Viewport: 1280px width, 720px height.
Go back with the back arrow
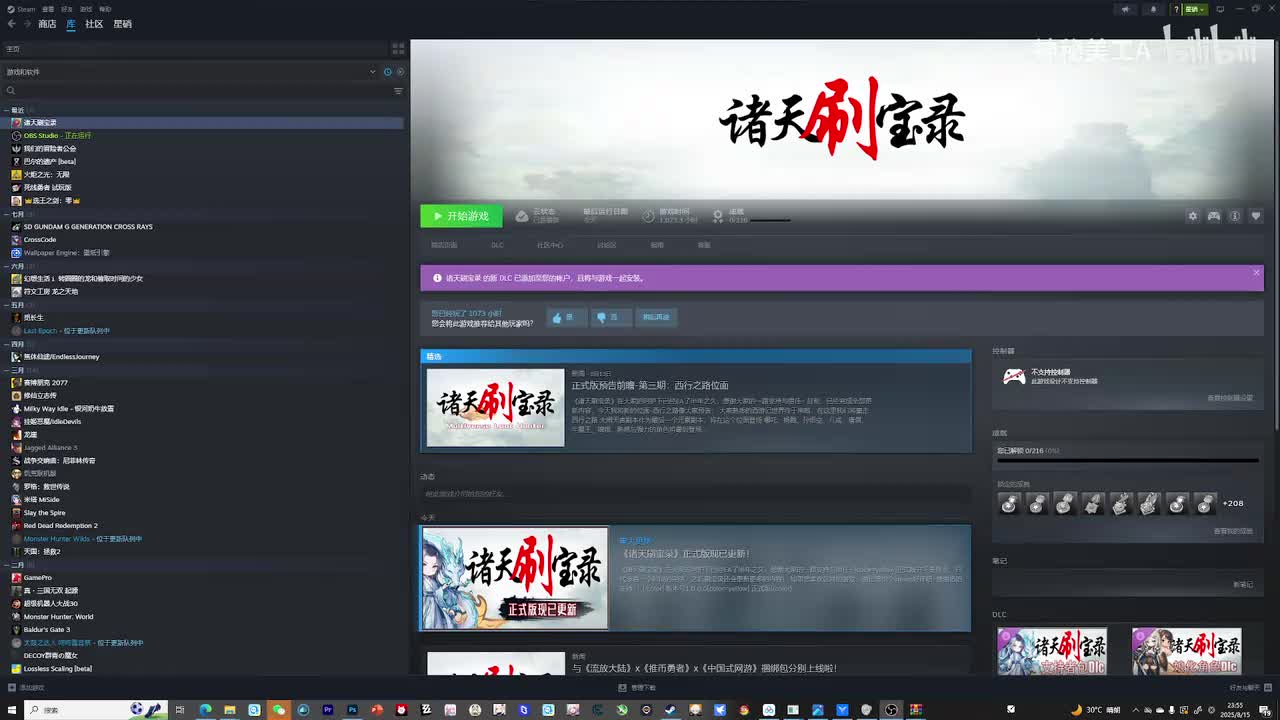[x=11, y=24]
